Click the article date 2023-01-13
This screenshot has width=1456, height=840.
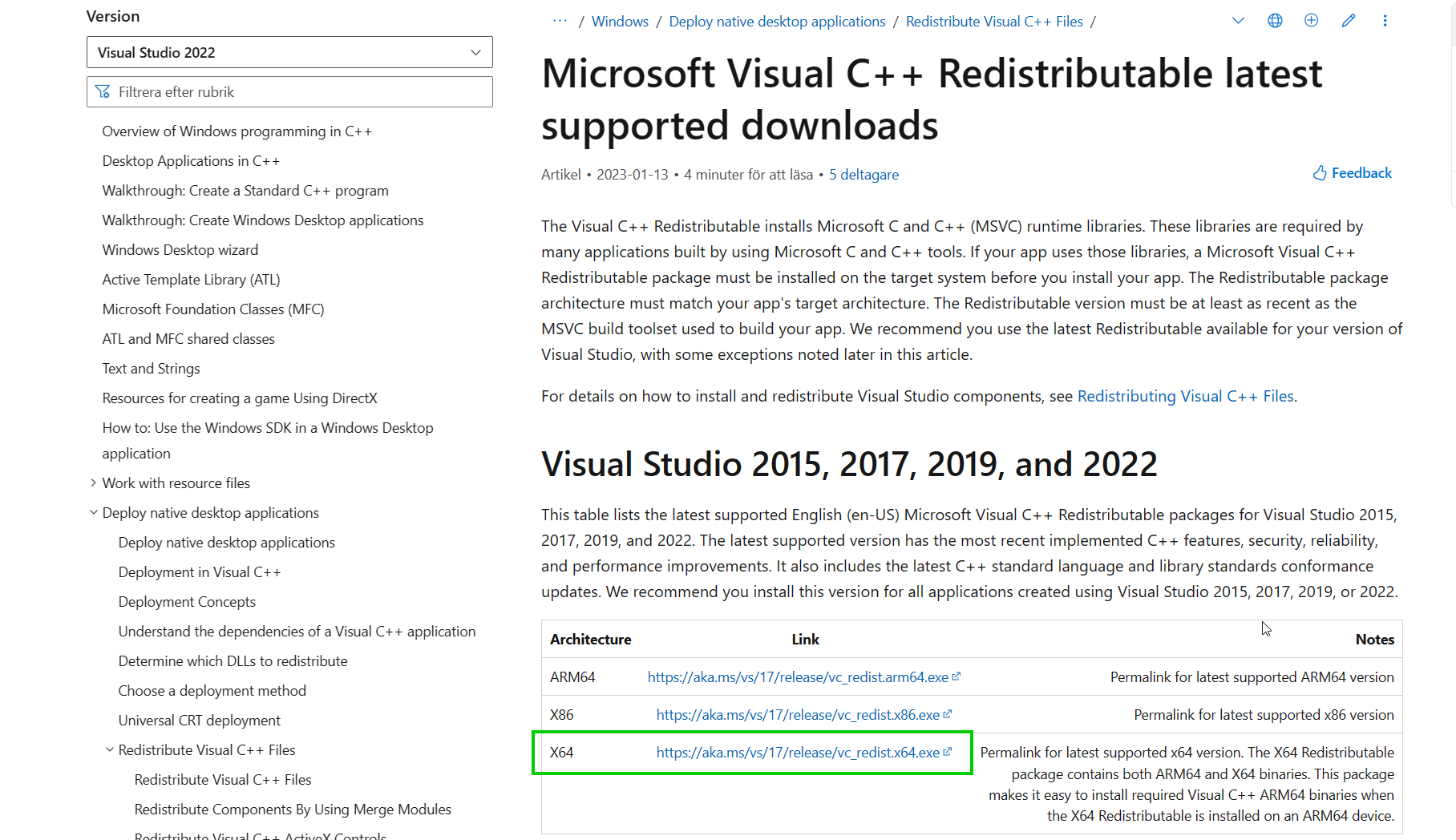pyautogui.click(x=632, y=175)
